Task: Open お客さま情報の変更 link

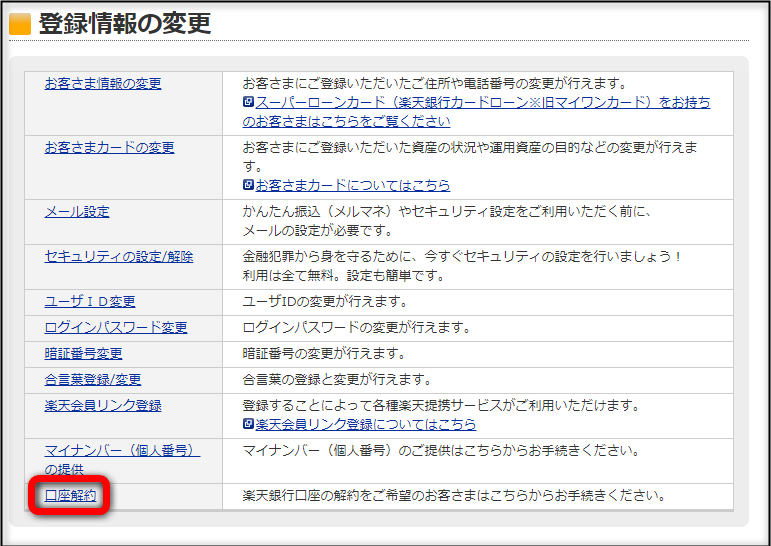Action: pyautogui.click(x=103, y=84)
